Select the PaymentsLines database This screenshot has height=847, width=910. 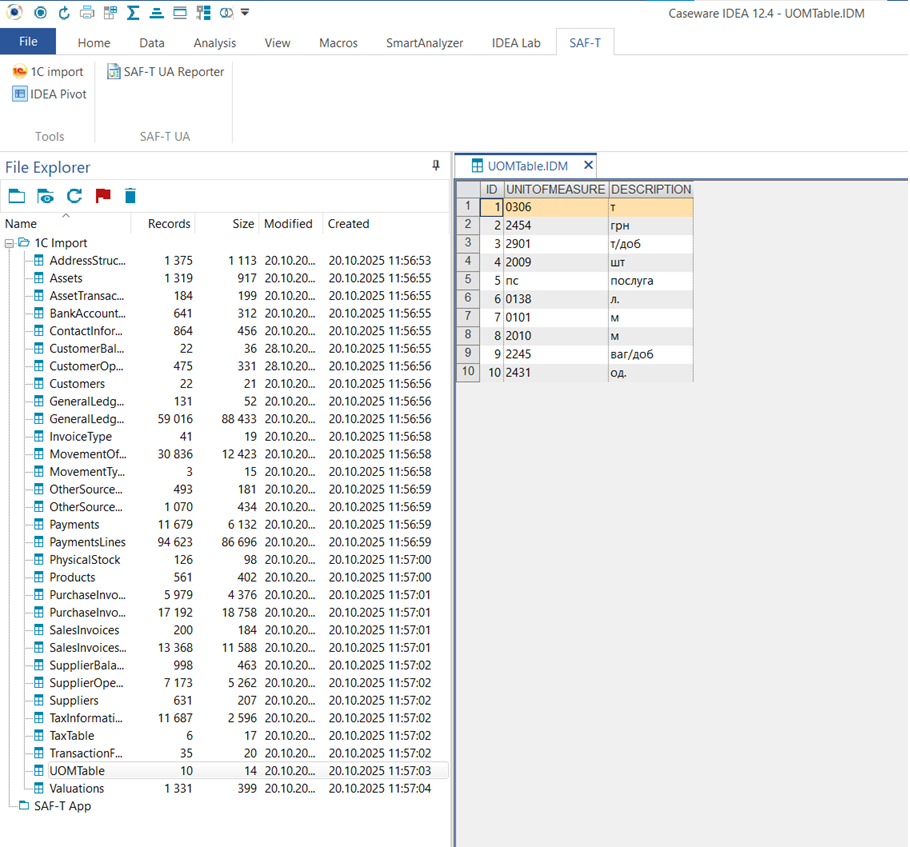click(x=87, y=542)
